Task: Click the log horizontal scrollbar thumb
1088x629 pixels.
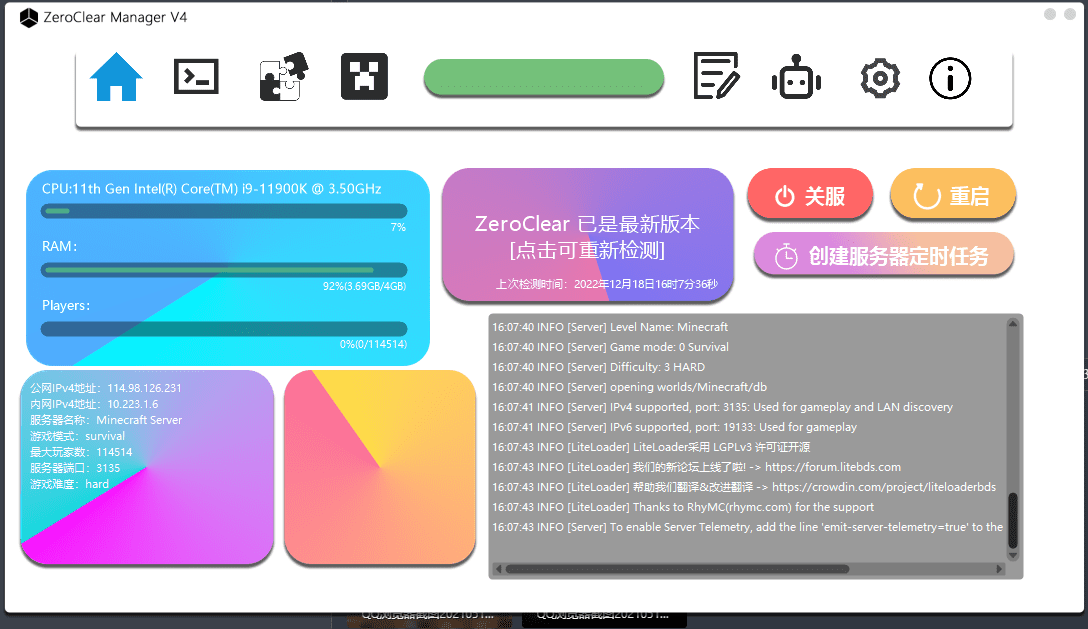Action: [x=677, y=569]
